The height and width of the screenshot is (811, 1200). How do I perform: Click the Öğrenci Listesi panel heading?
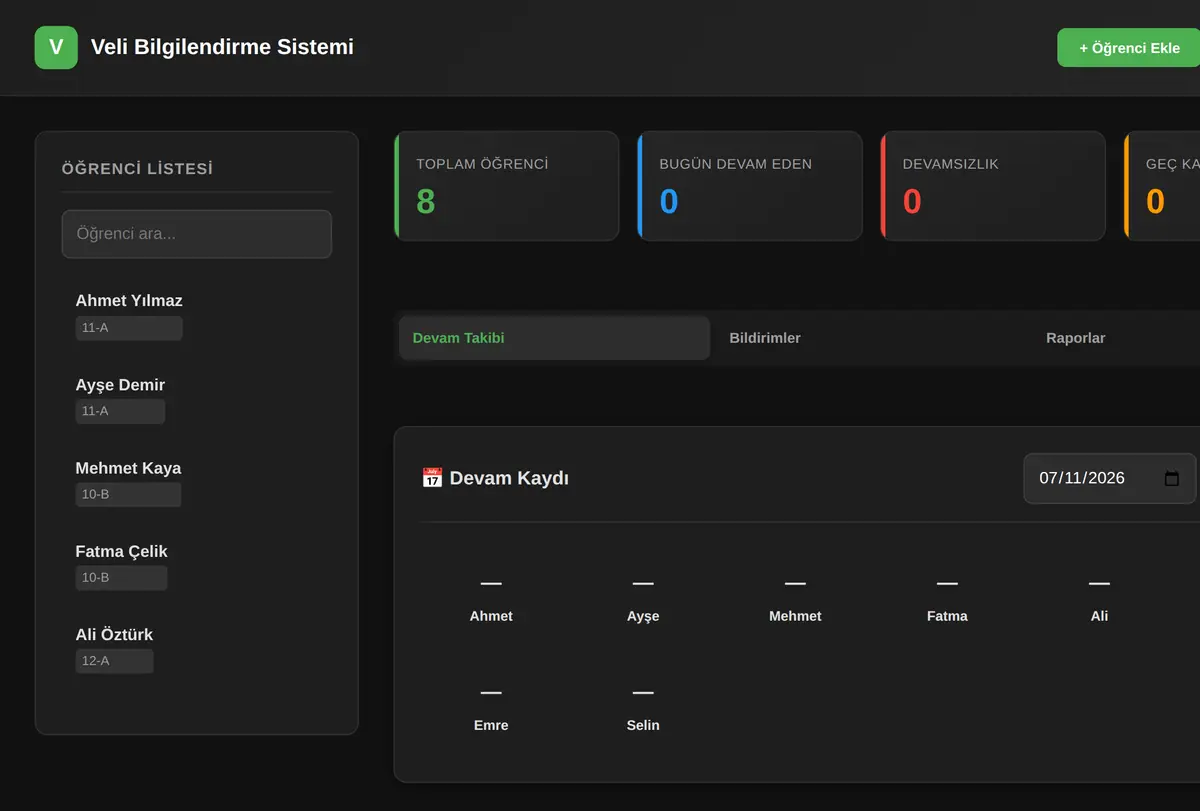(x=137, y=169)
